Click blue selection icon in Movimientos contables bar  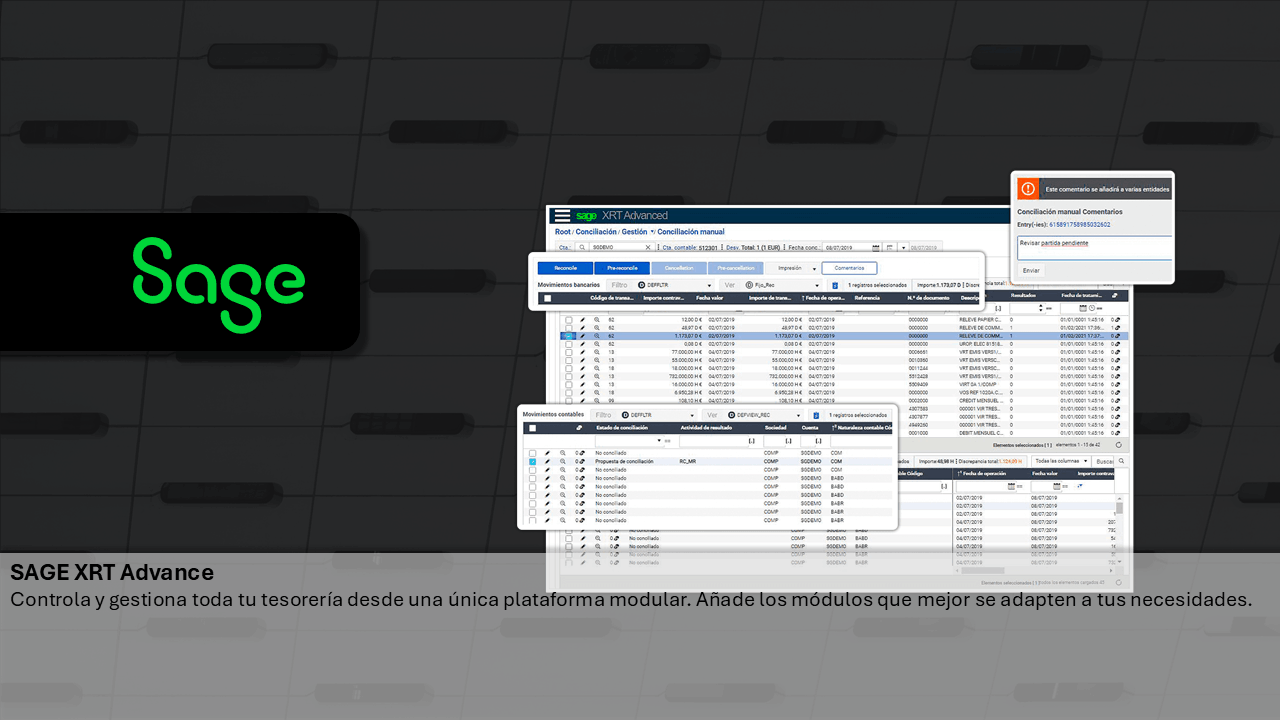(x=816, y=415)
